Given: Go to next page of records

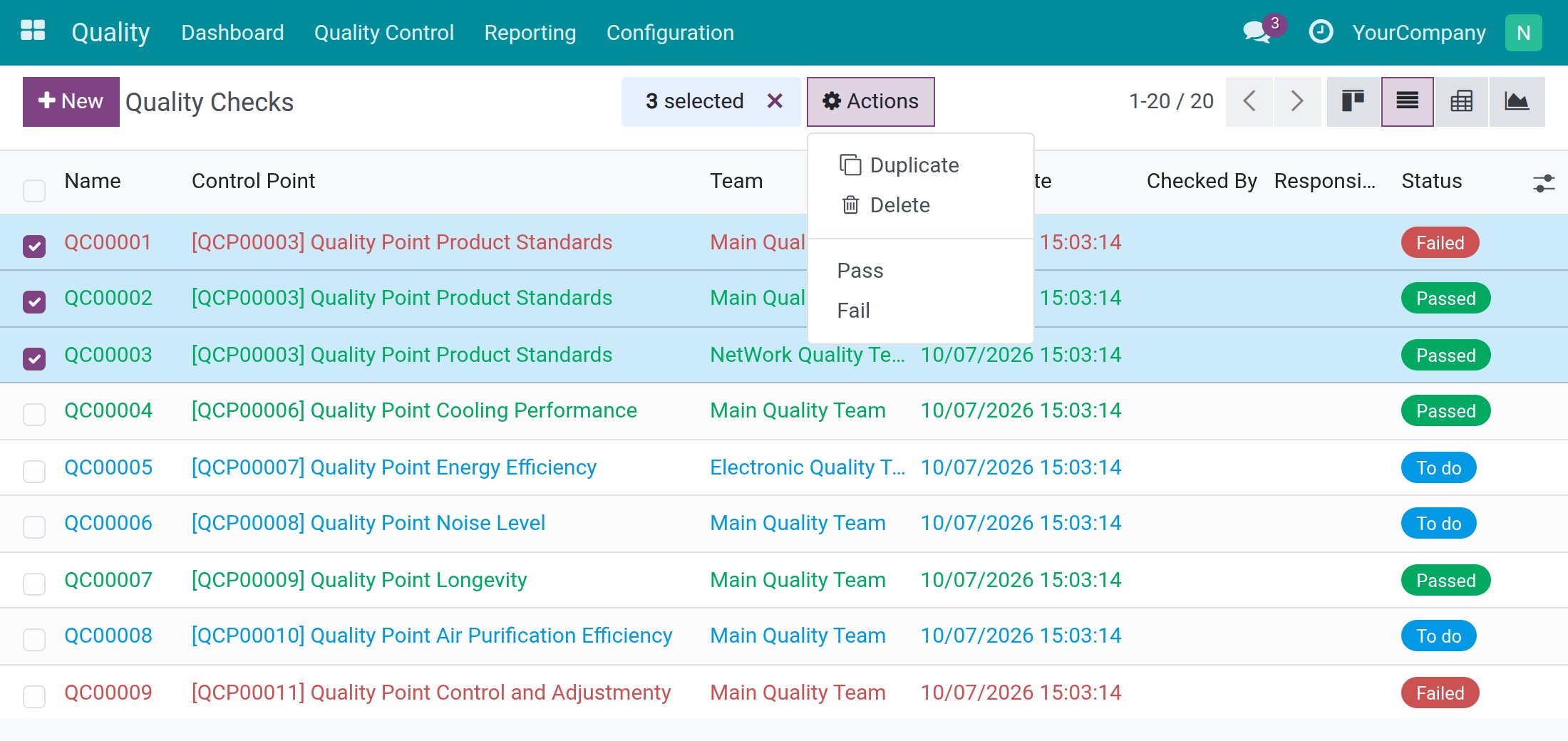Looking at the screenshot, I should (x=1297, y=101).
